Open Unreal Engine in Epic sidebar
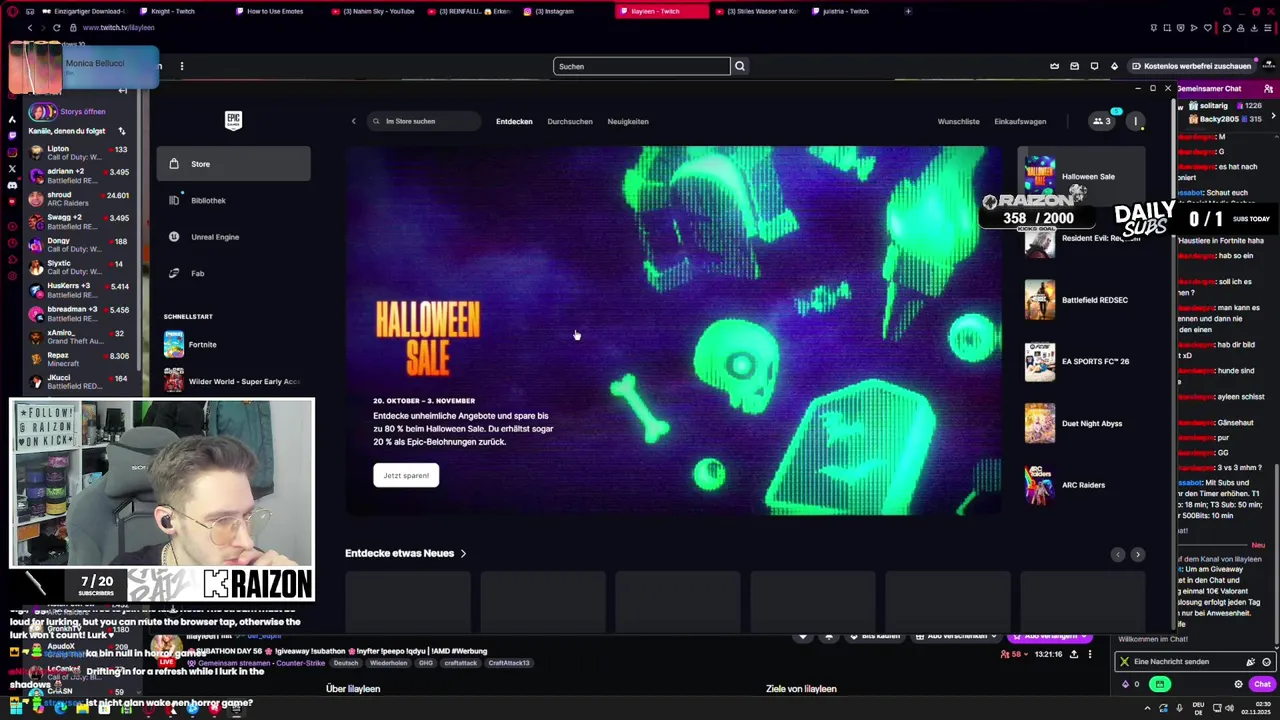The height and width of the screenshot is (720, 1280). (x=233, y=237)
